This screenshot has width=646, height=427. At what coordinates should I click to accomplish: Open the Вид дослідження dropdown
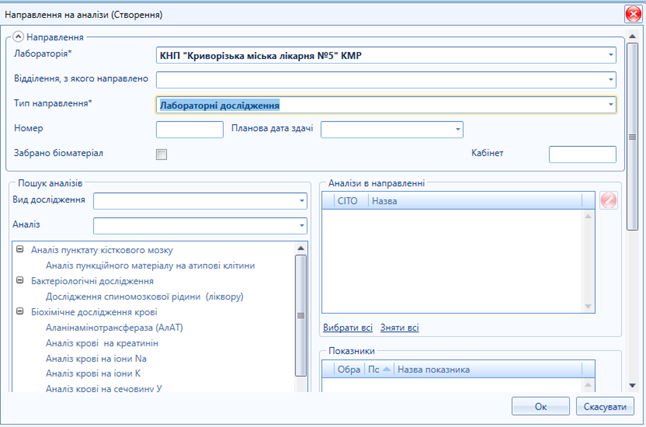[302, 201]
